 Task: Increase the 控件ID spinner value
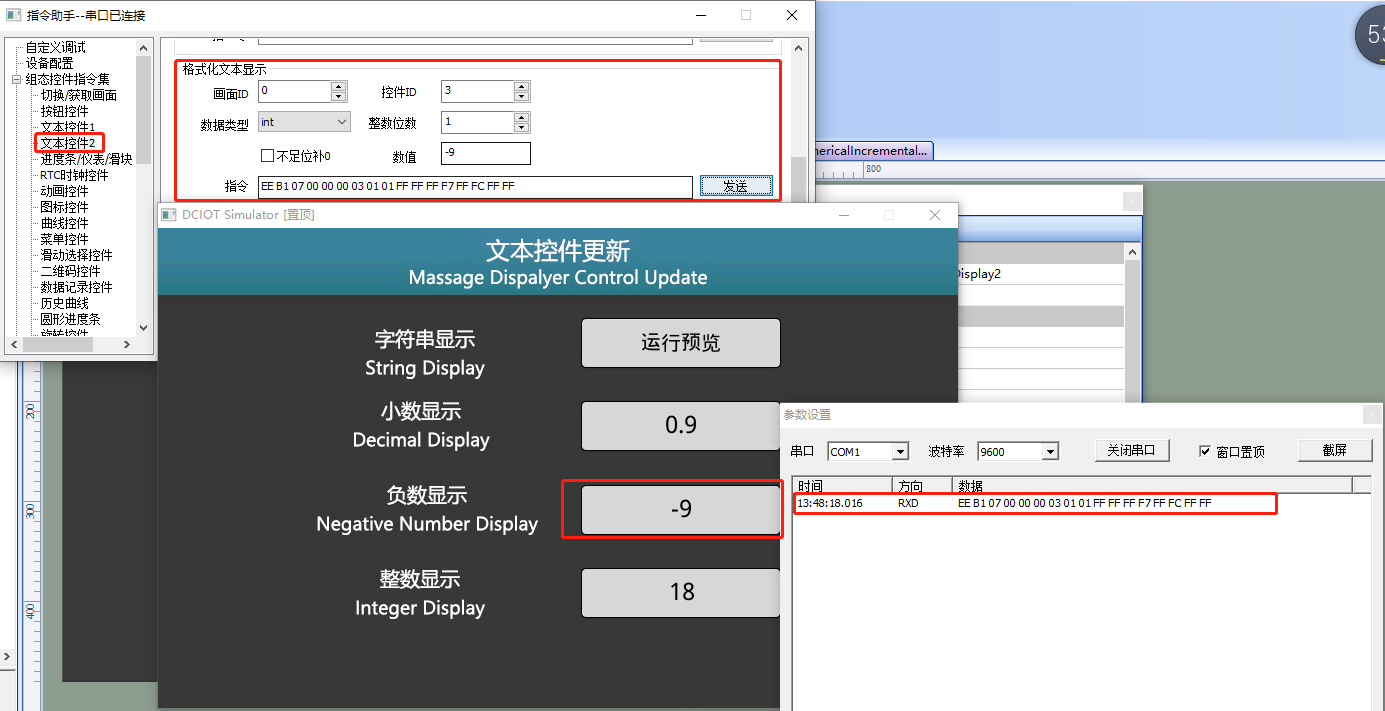click(x=521, y=86)
